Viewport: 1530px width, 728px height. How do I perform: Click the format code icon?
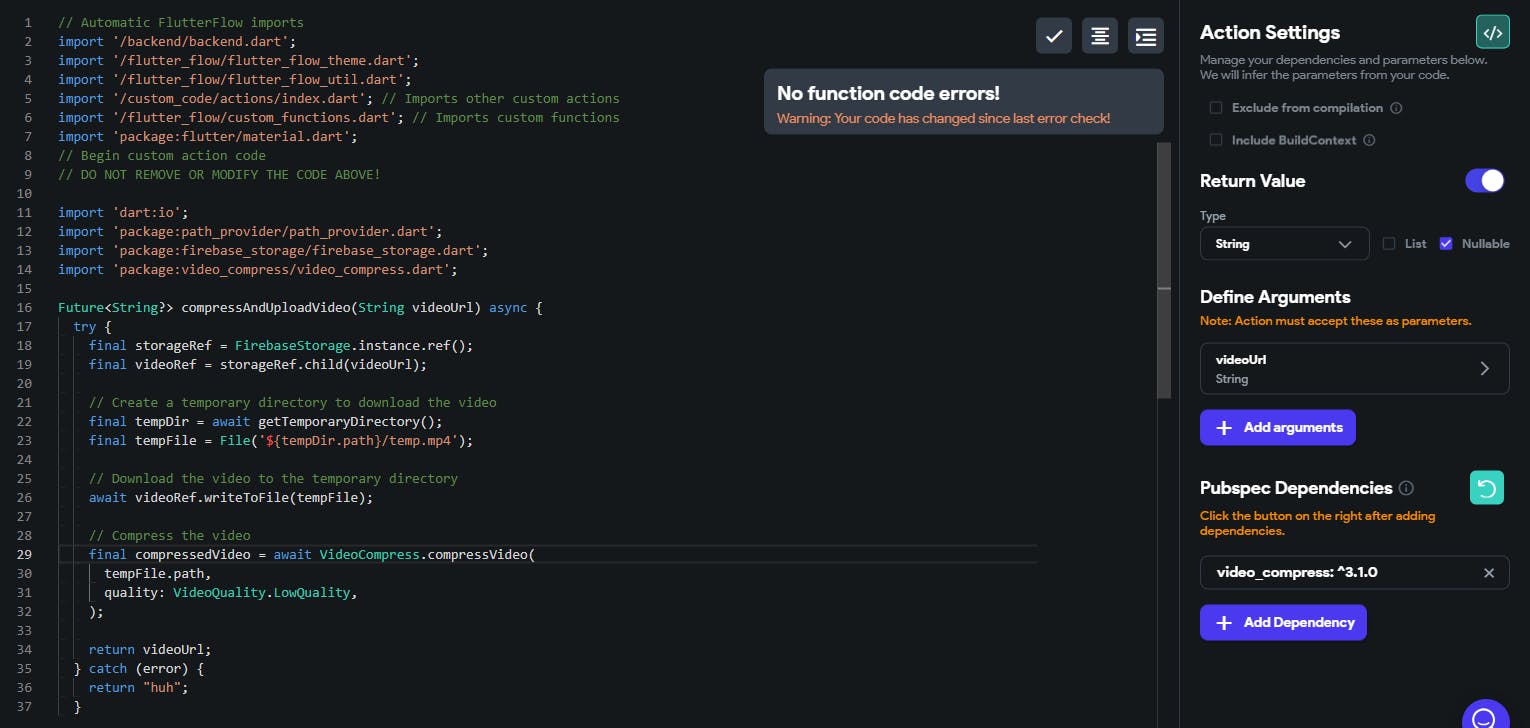tap(1100, 36)
